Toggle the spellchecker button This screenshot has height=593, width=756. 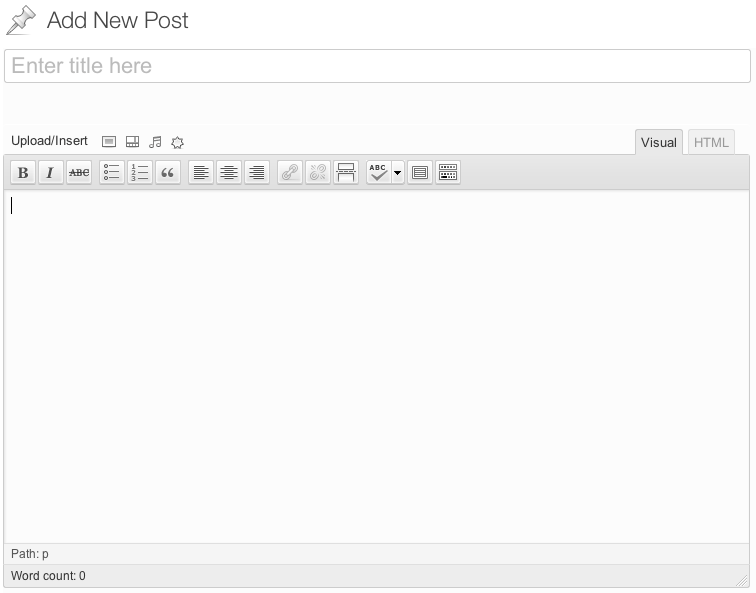[x=378, y=173]
